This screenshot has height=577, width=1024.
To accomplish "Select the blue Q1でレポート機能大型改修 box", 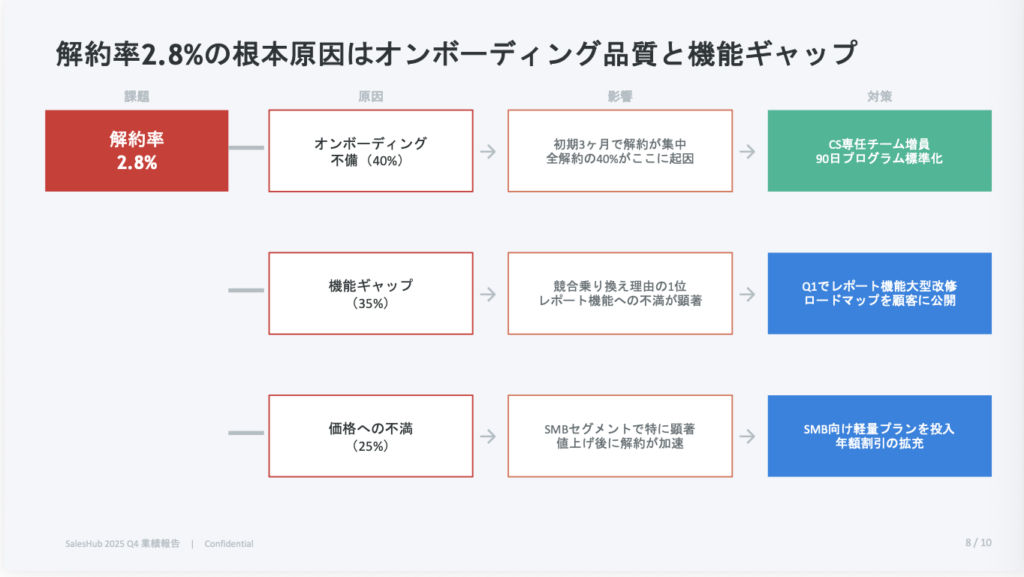I will pos(879,293).
